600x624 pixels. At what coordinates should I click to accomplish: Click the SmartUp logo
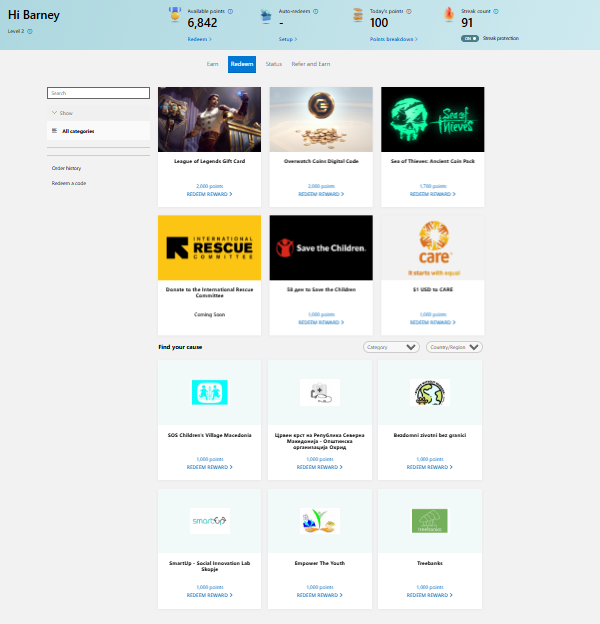[210, 521]
